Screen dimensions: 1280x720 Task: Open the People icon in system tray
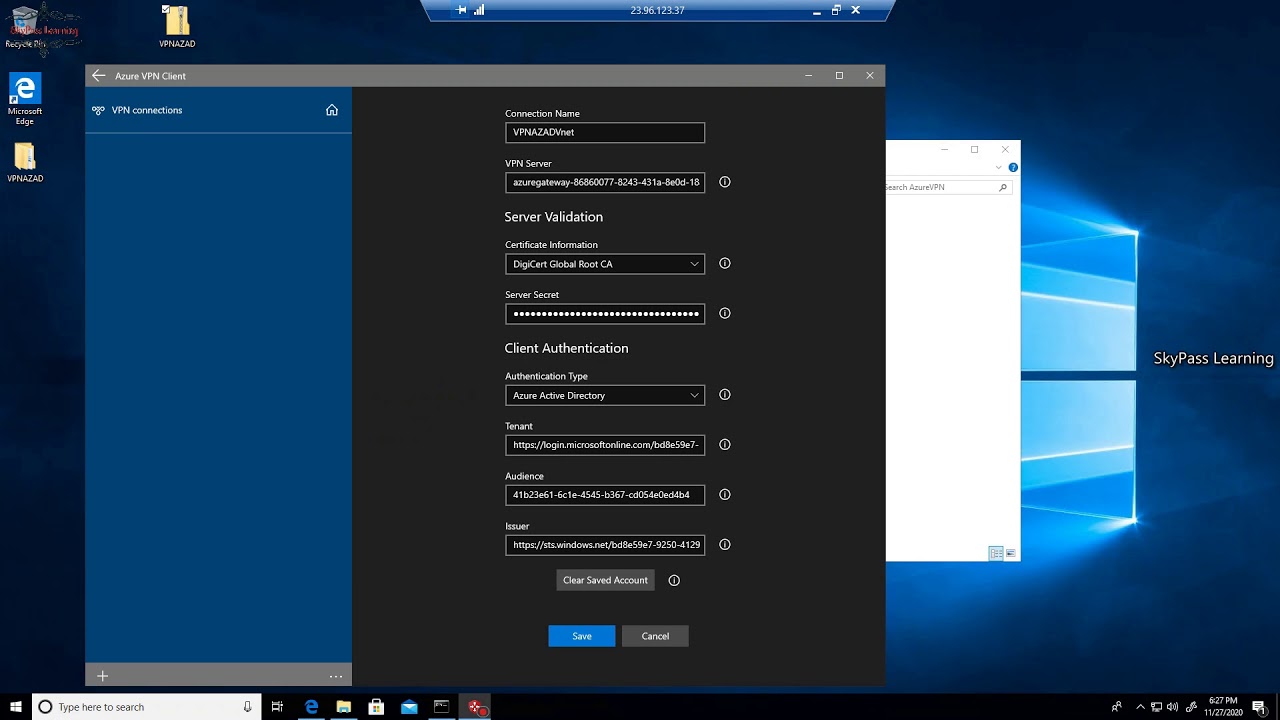tap(1117, 707)
